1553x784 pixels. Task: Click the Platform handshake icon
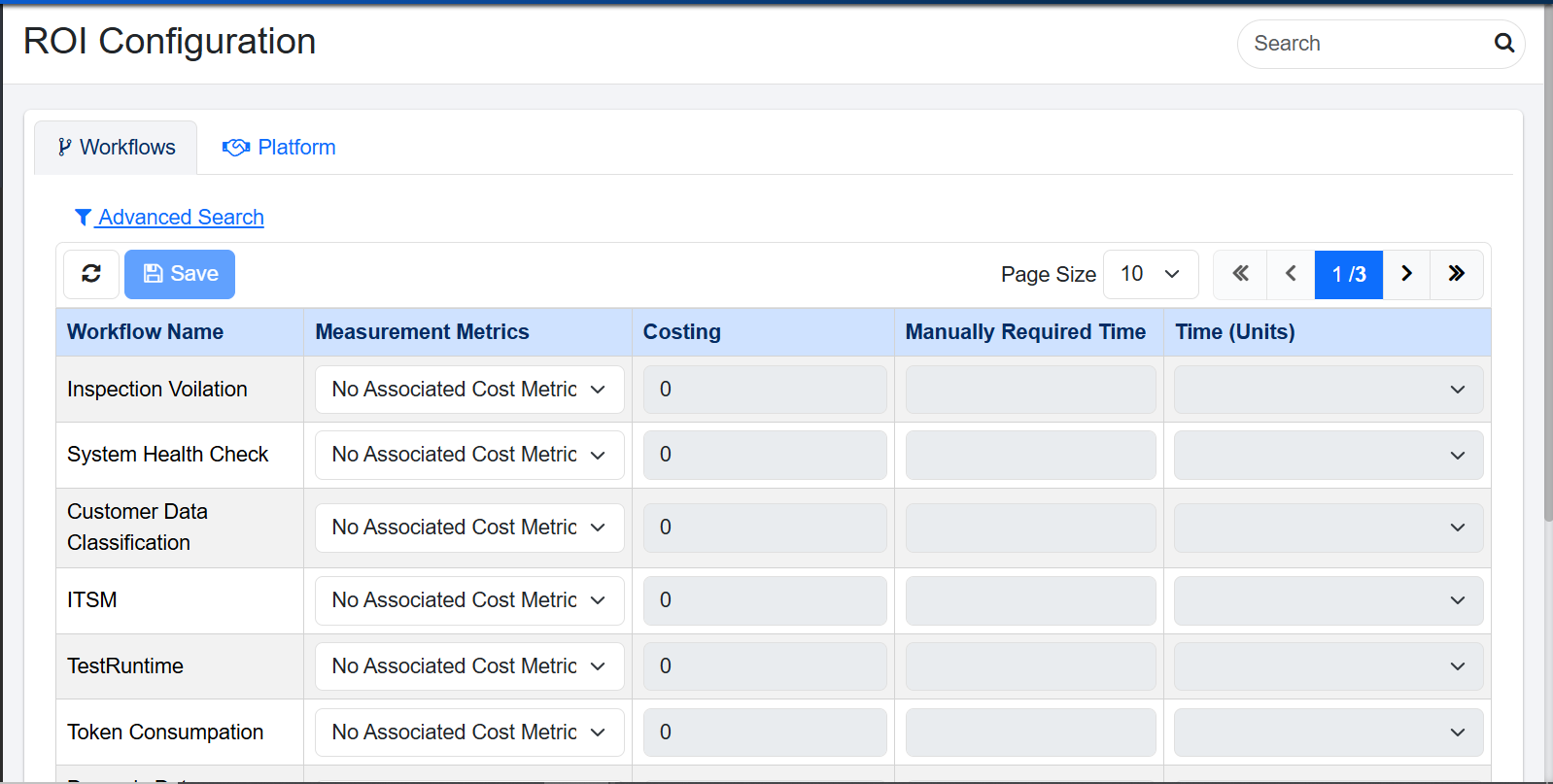[235, 148]
